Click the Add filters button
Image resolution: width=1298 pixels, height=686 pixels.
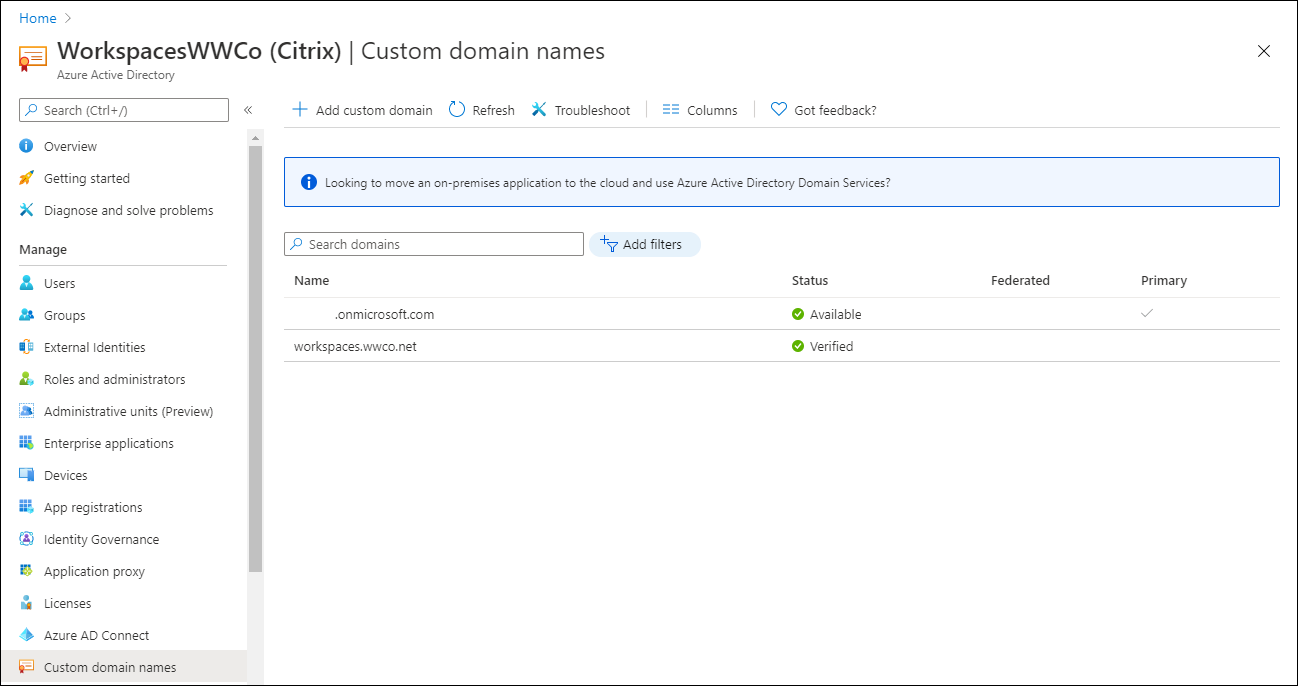[644, 244]
